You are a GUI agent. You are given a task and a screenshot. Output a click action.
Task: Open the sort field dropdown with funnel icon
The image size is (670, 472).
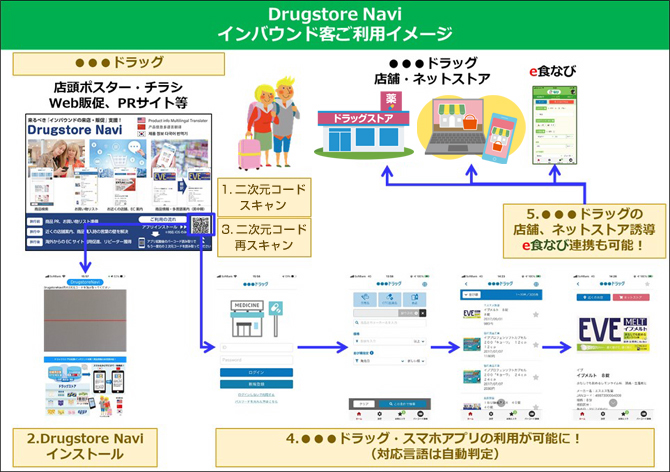point(380,361)
